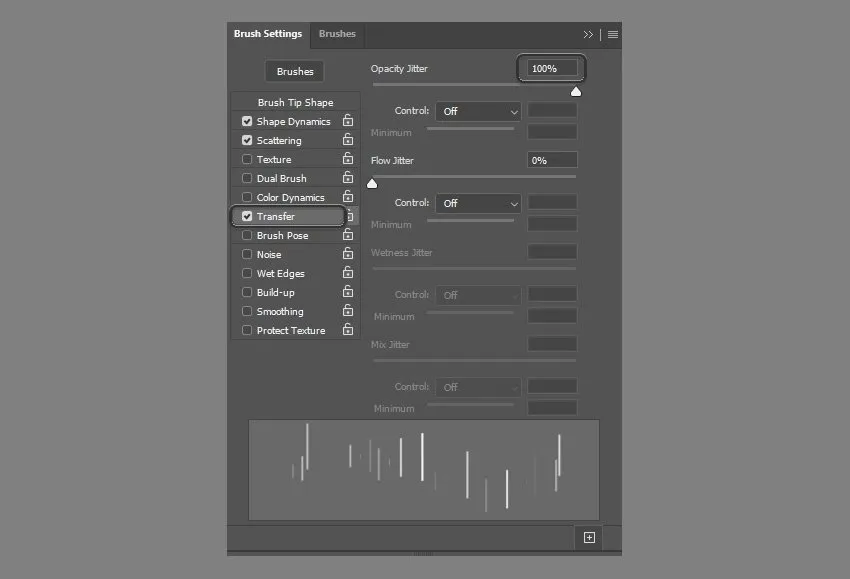Disable the Shape Dynamics checkbox
This screenshot has width=850, height=579.
pos(247,121)
